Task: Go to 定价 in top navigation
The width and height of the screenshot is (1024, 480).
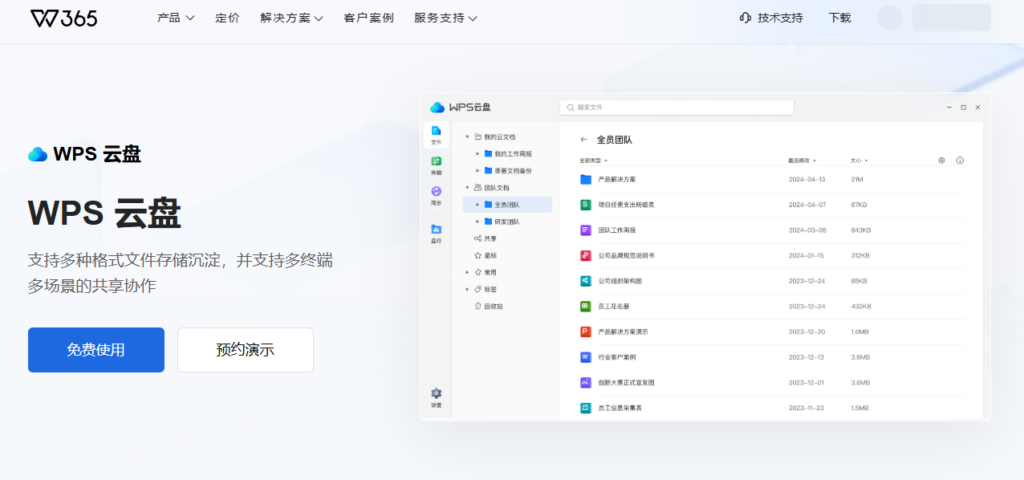Action: [227, 18]
